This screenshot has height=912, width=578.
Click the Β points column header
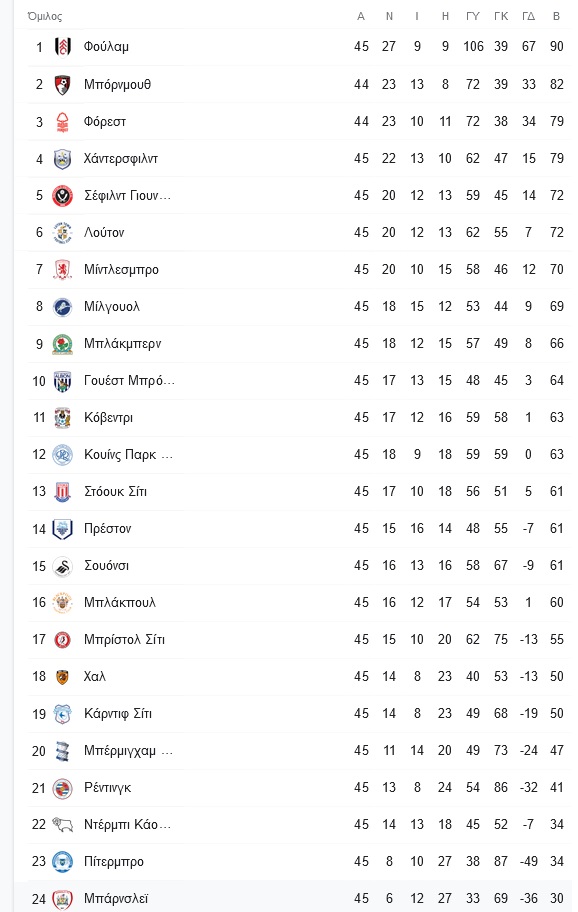(556, 16)
